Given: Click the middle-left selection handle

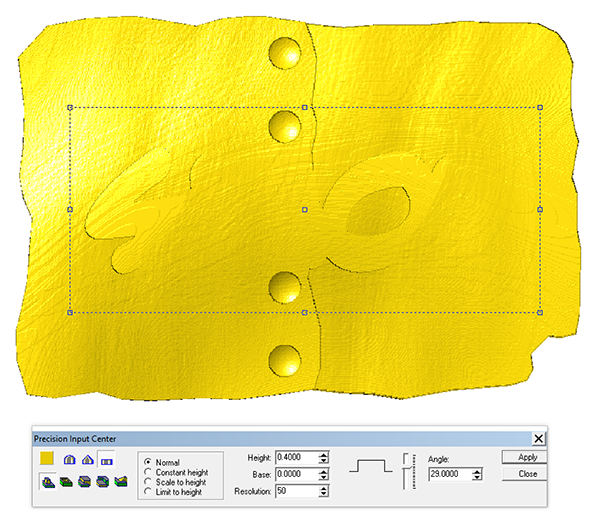Looking at the screenshot, I should tap(70, 210).
